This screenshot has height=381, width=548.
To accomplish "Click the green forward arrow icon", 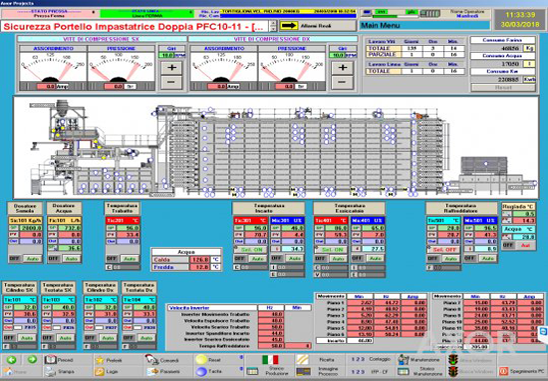I will pyautogui.click(x=32, y=360).
